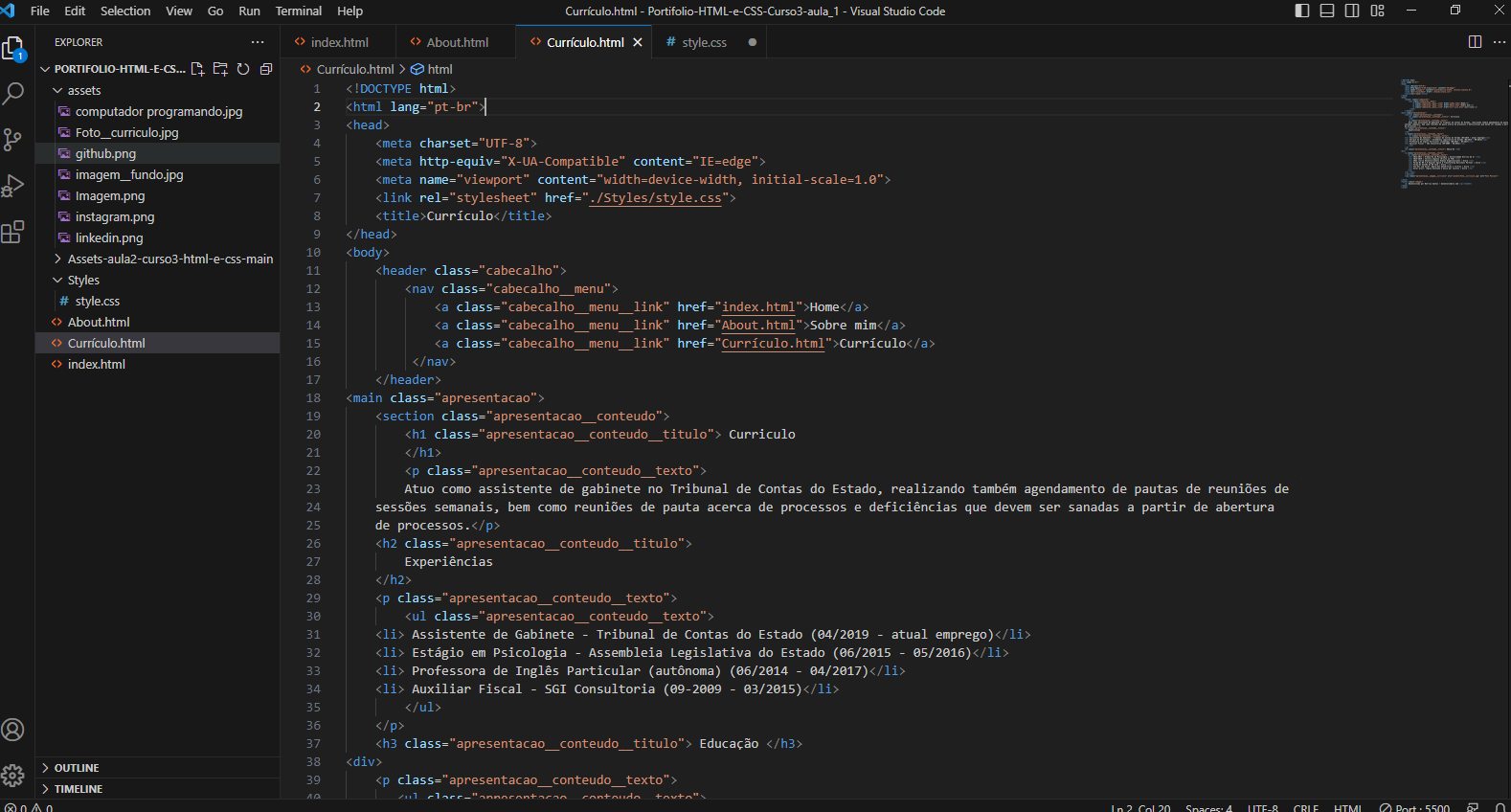Open the Accounts menu icon
Image resolution: width=1511 pixels, height=812 pixels.
click(x=13, y=730)
